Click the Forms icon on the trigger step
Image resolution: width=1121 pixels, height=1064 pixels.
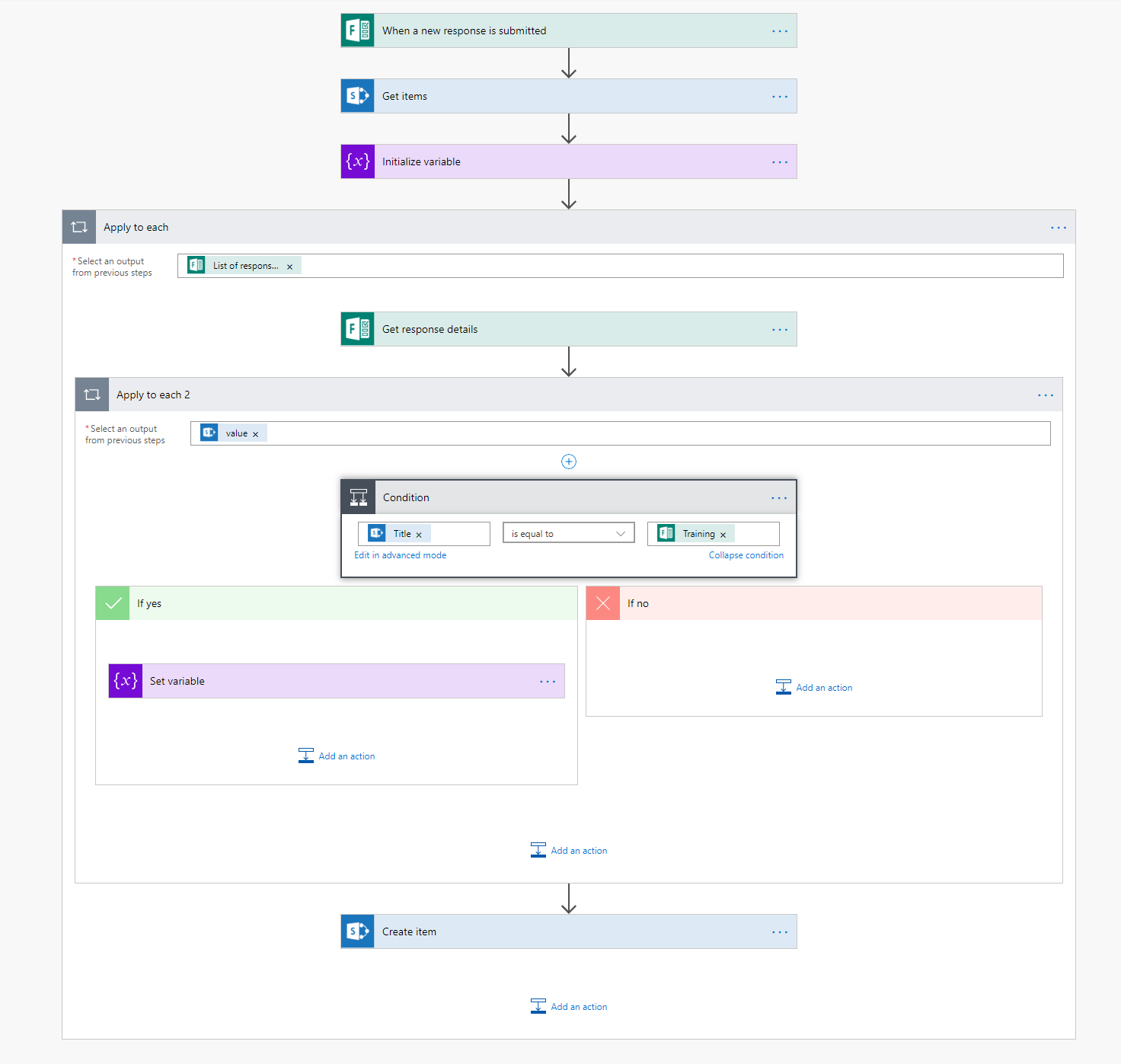pos(357,30)
